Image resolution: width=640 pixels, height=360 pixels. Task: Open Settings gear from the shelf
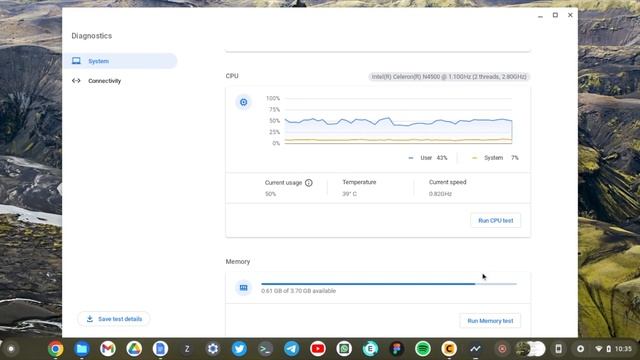pyautogui.click(x=213, y=349)
